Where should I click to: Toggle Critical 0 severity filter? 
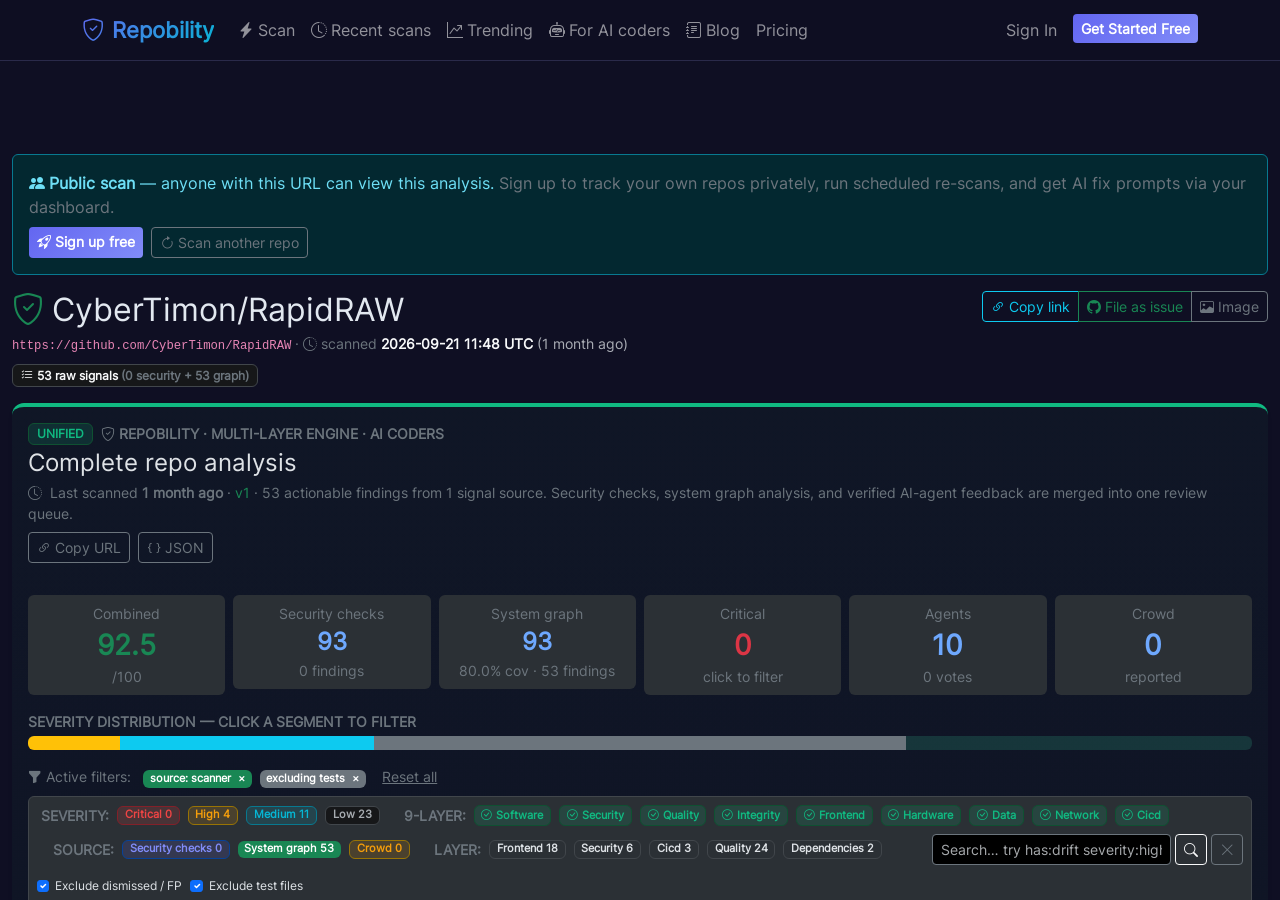point(148,815)
